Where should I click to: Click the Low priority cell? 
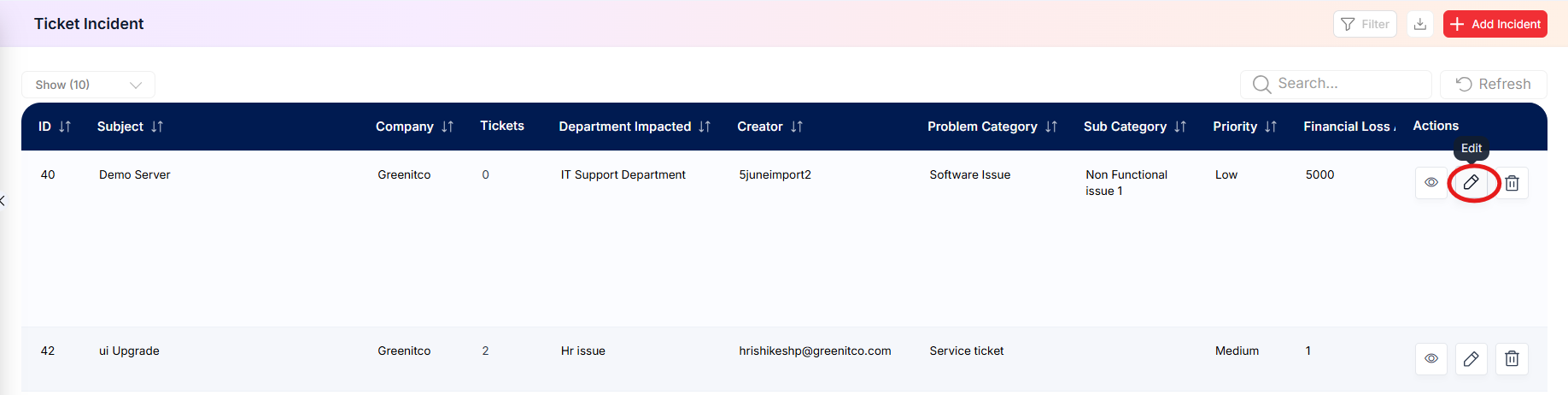click(x=1226, y=174)
